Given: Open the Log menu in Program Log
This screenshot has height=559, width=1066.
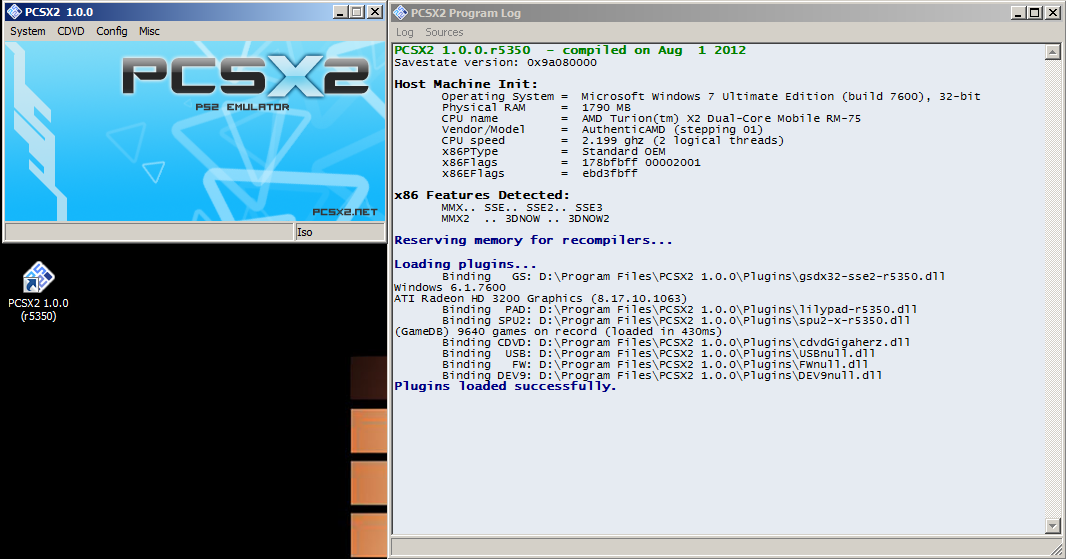Looking at the screenshot, I should 405,32.
